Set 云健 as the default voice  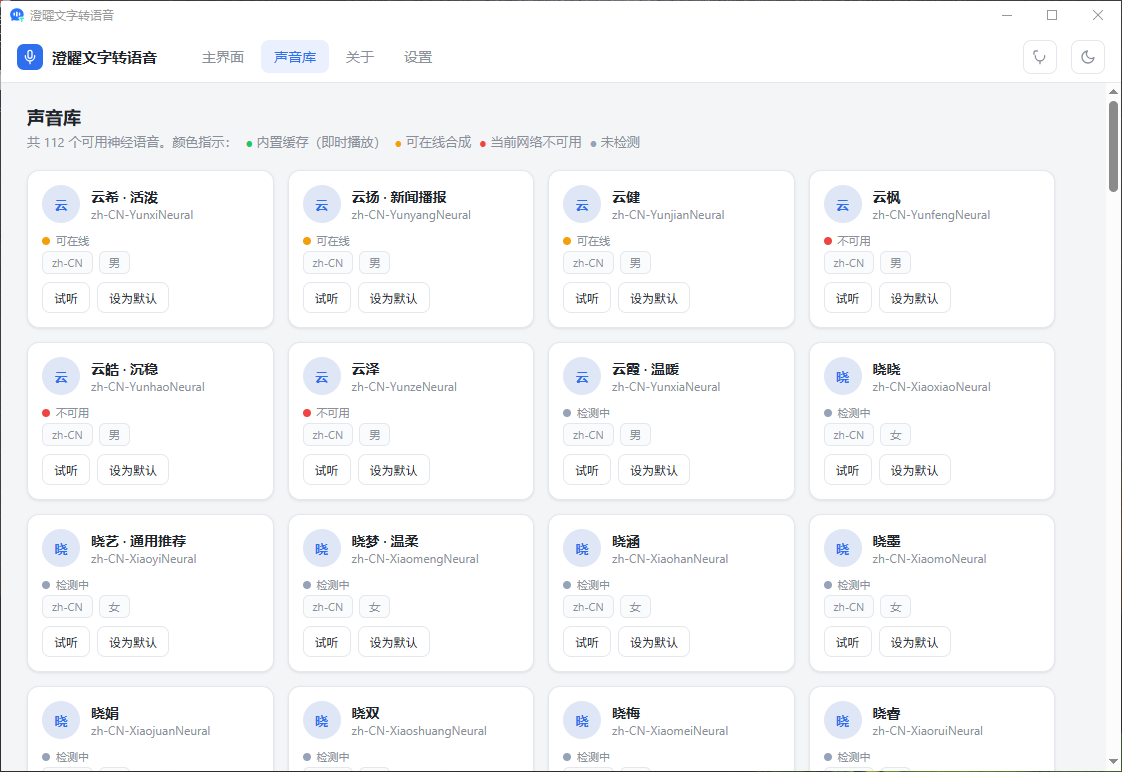pyautogui.click(x=654, y=298)
